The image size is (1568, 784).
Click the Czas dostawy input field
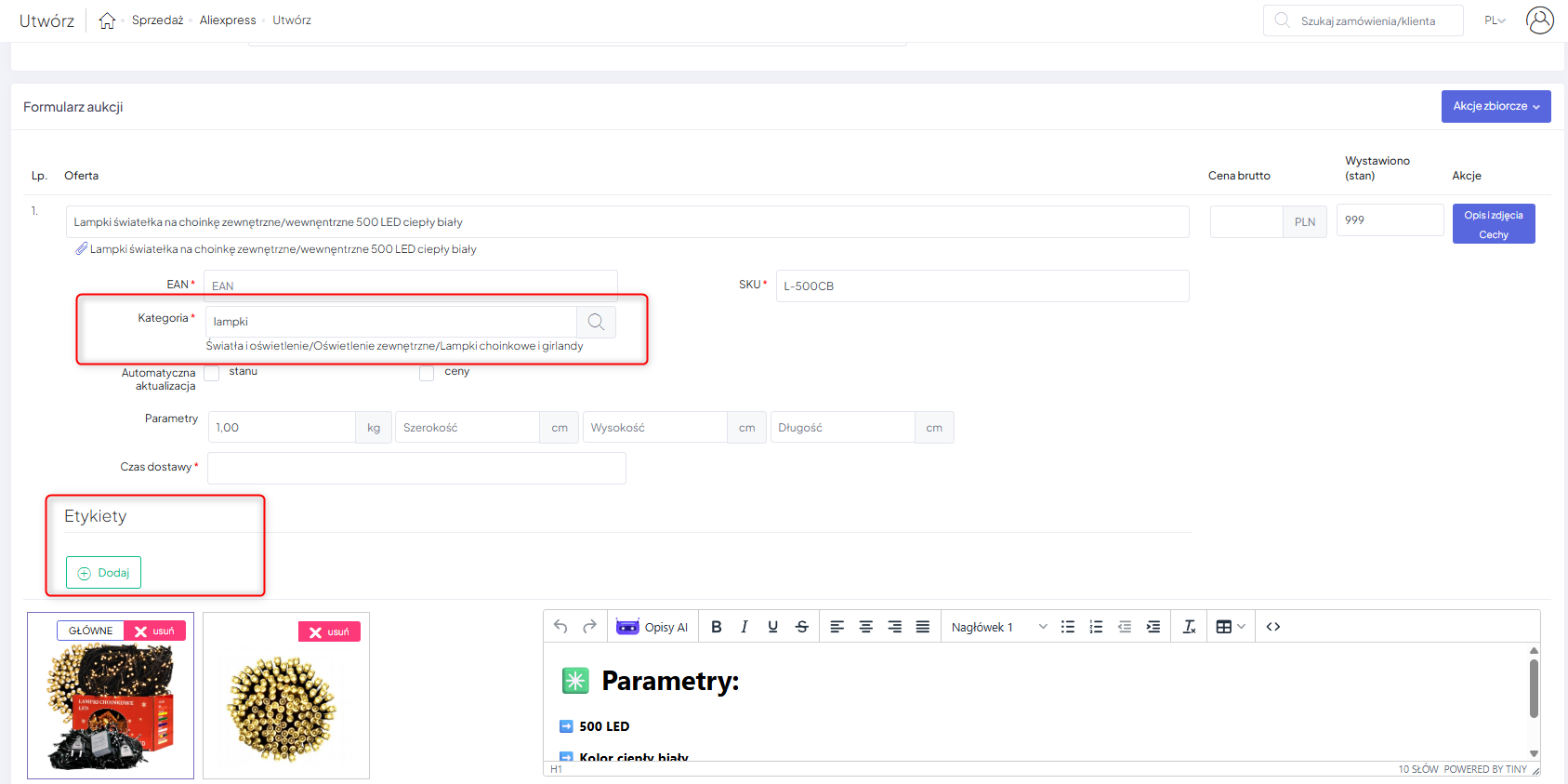(x=416, y=468)
